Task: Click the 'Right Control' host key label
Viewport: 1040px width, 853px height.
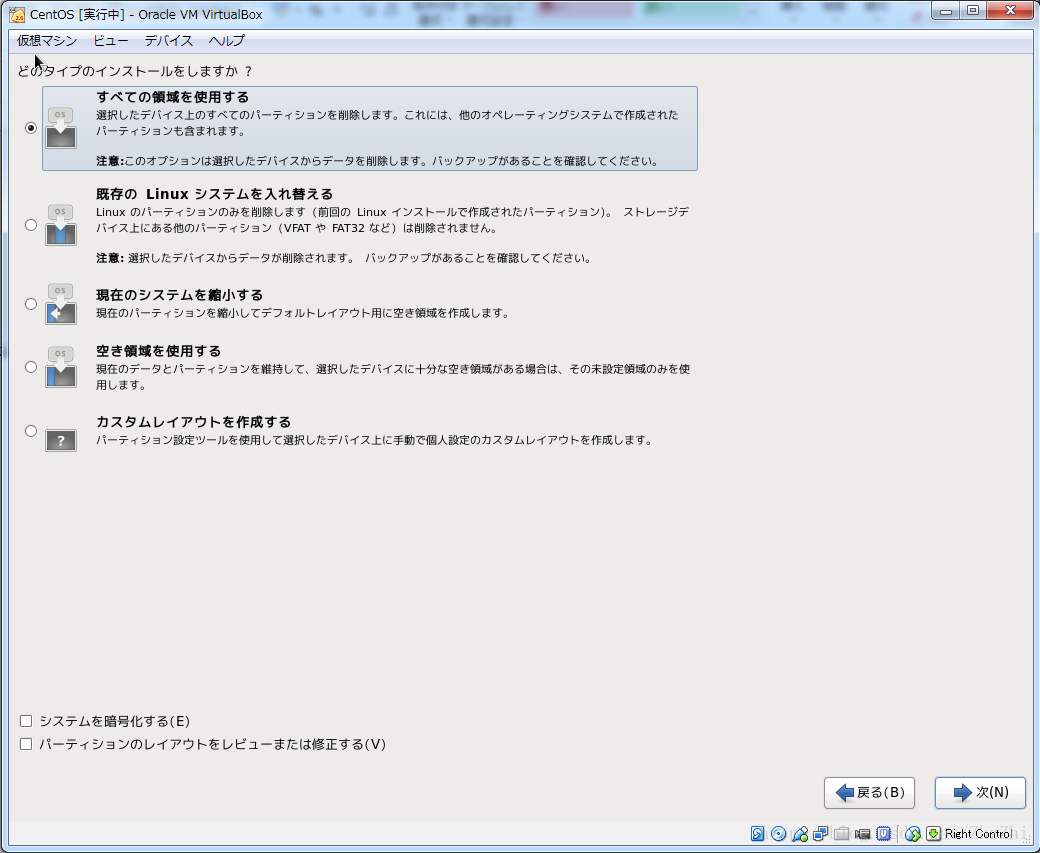Action: (x=978, y=834)
